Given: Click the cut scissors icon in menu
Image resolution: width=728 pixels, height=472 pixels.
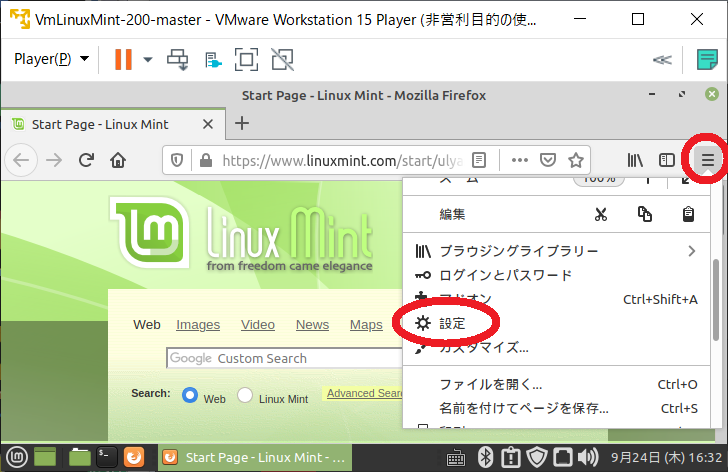Looking at the screenshot, I should point(601,214).
